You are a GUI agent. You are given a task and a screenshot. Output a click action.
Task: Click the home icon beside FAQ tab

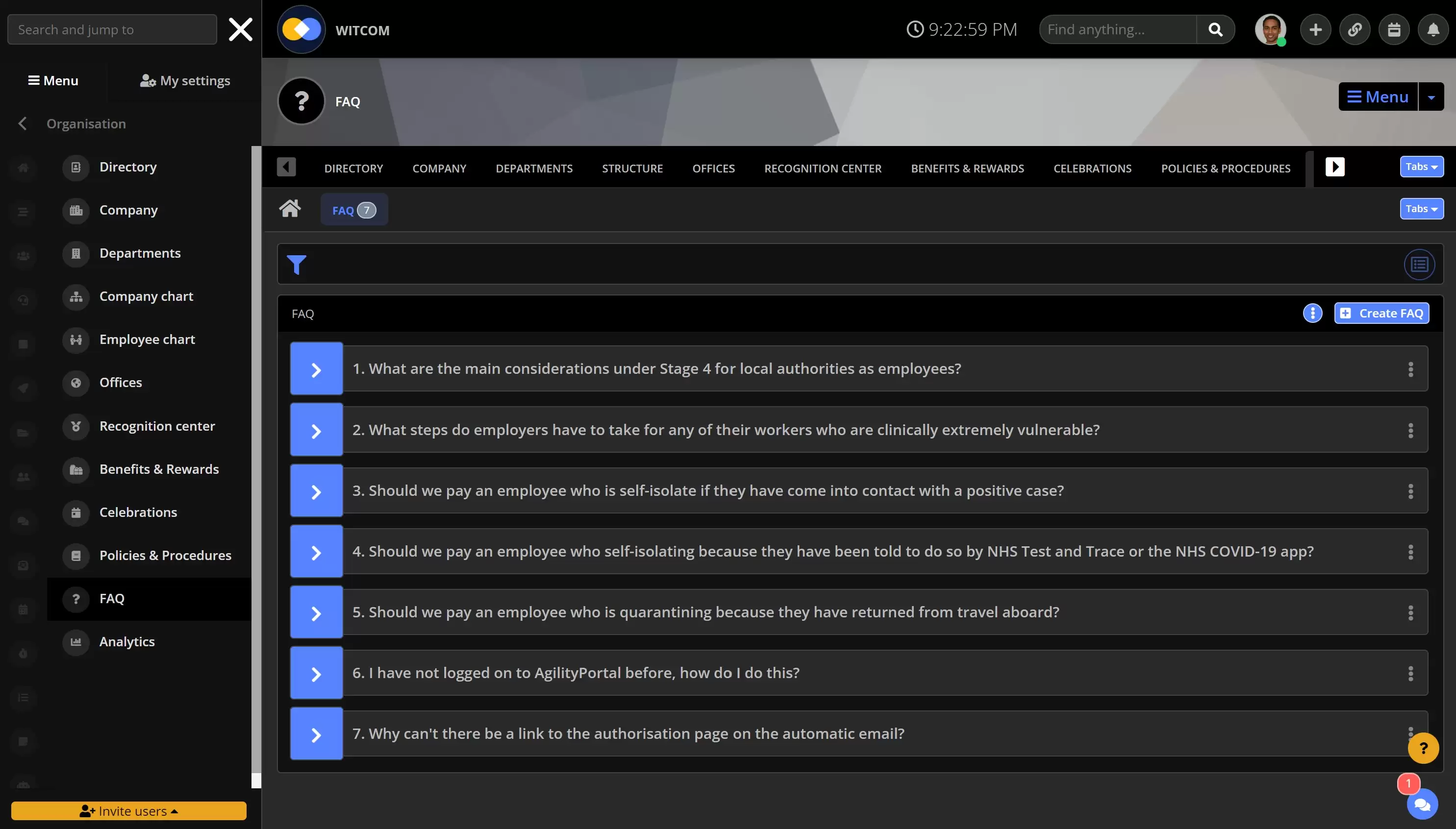(290, 209)
